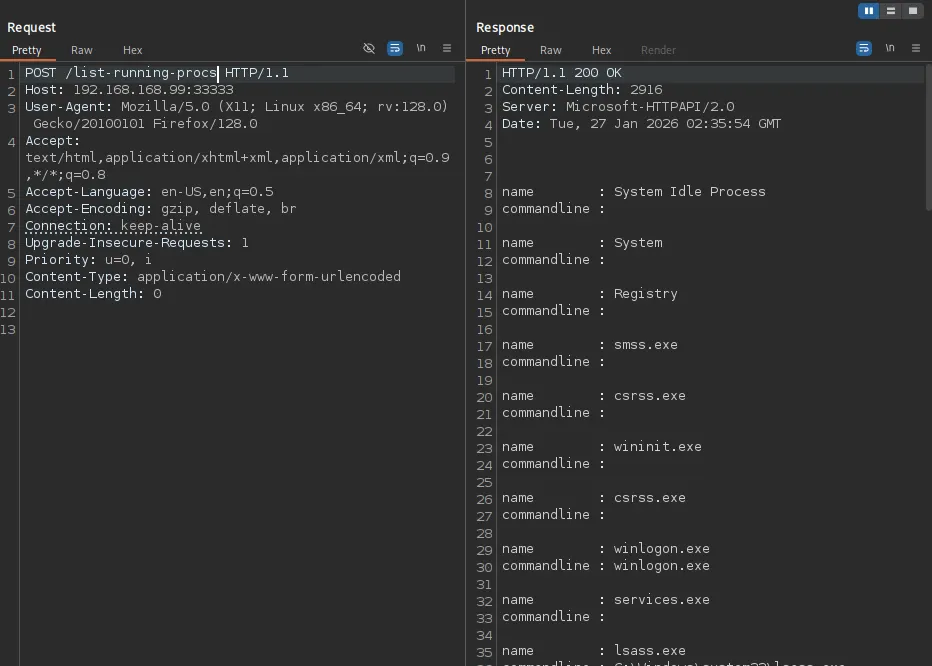Open the Request Pretty tab

tap(27, 50)
